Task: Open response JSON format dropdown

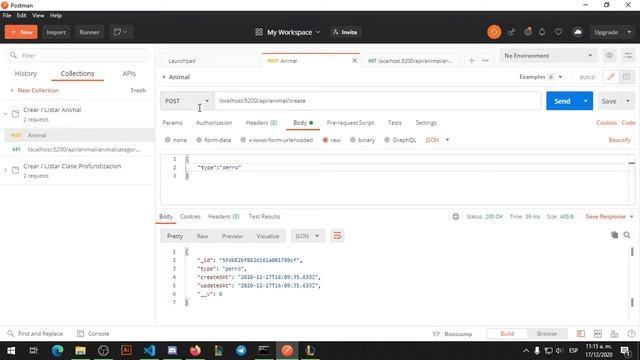Action: click(308, 236)
